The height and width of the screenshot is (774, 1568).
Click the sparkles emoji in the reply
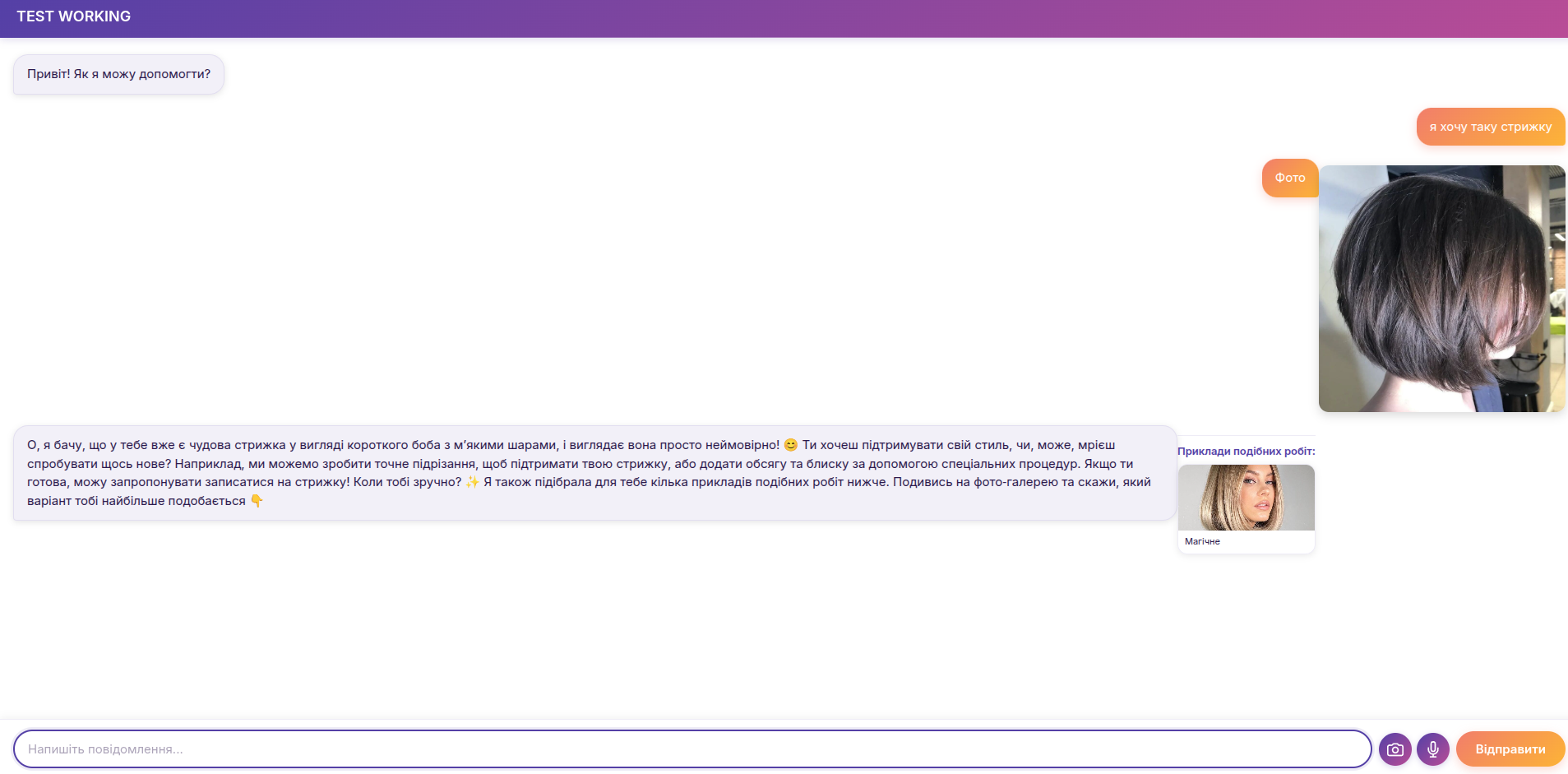pos(472,482)
